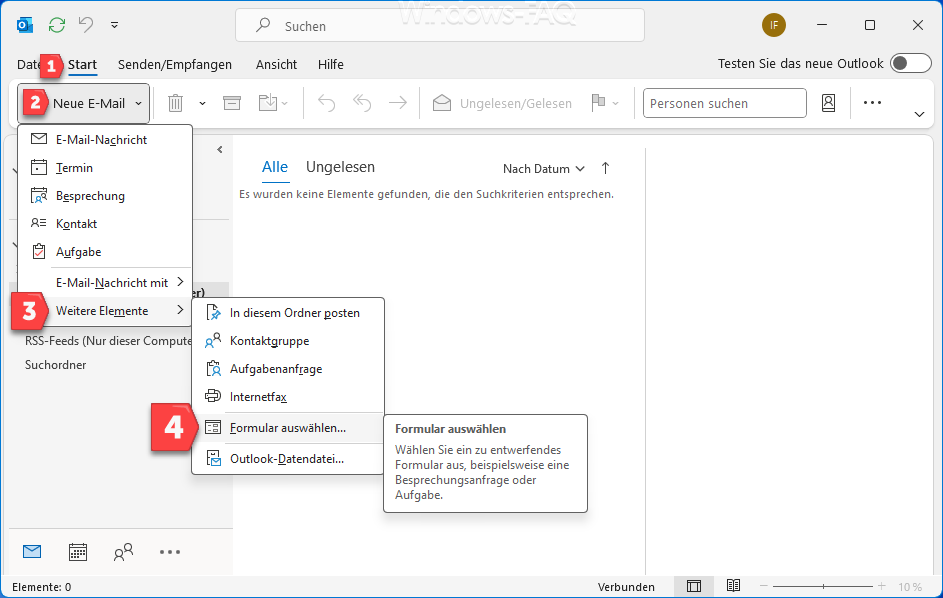Expand the Weitere Elemente submenu
The height and width of the screenshot is (598, 943).
[105, 311]
